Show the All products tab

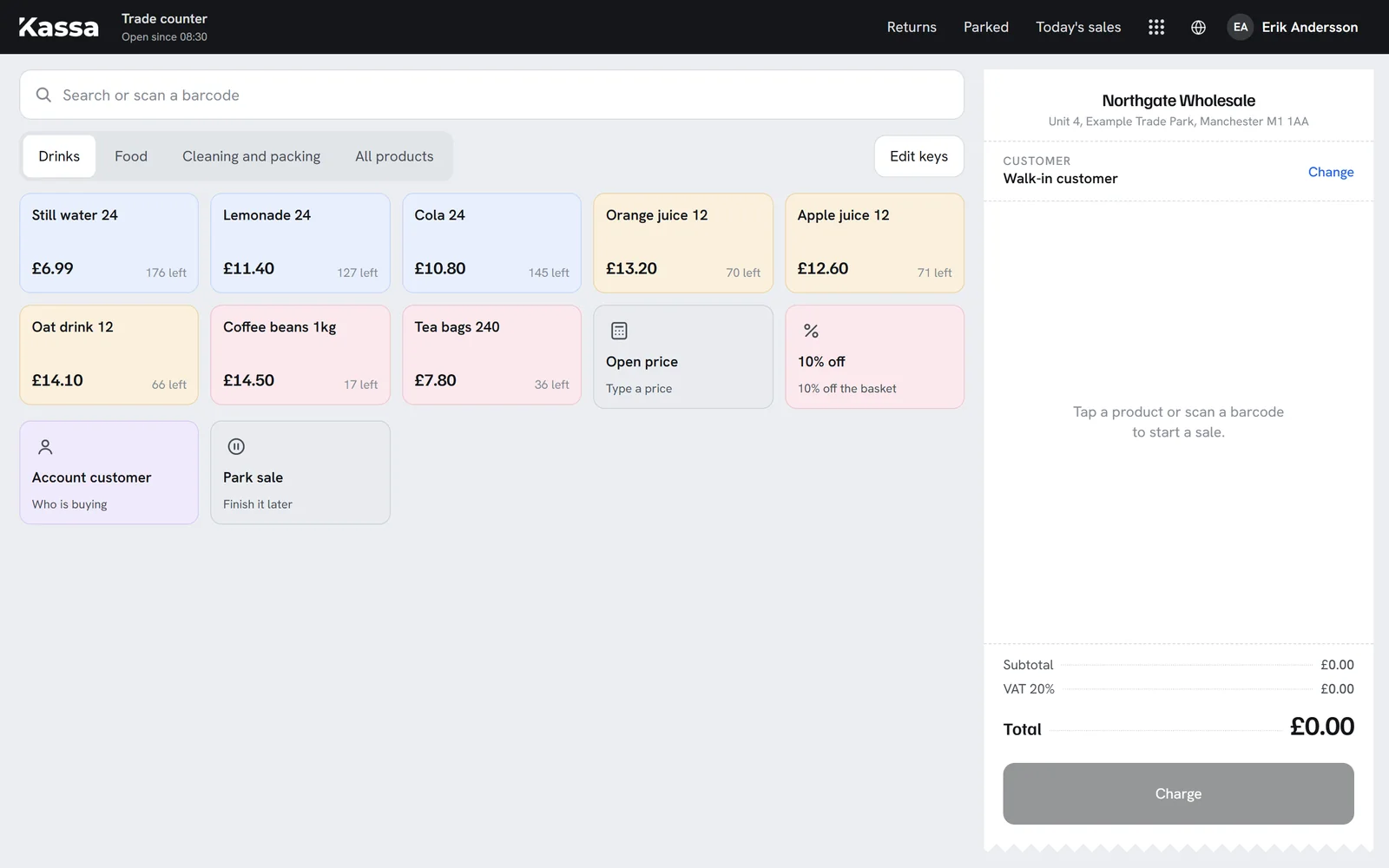[x=394, y=156]
